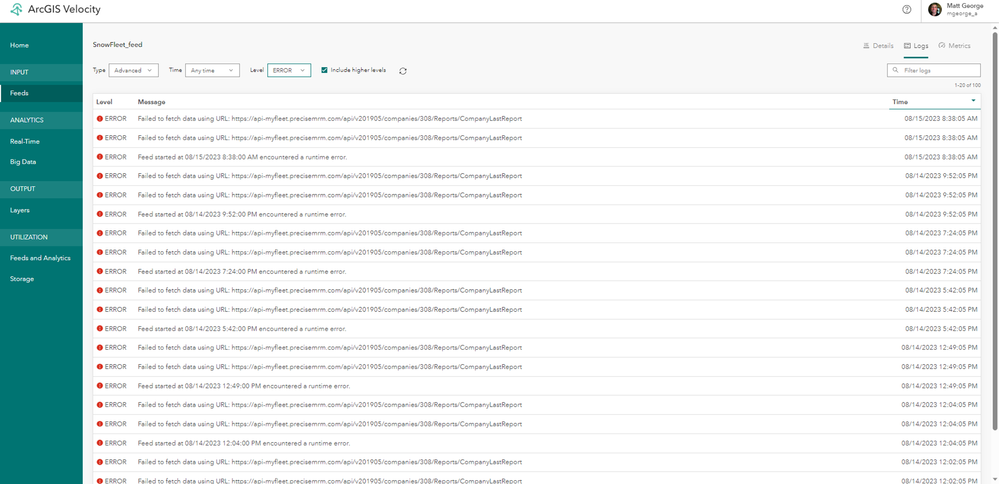Image resolution: width=999 pixels, height=484 pixels.
Task: Open Real-Time analytics in sidebar
Action: [x=25, y=141]
